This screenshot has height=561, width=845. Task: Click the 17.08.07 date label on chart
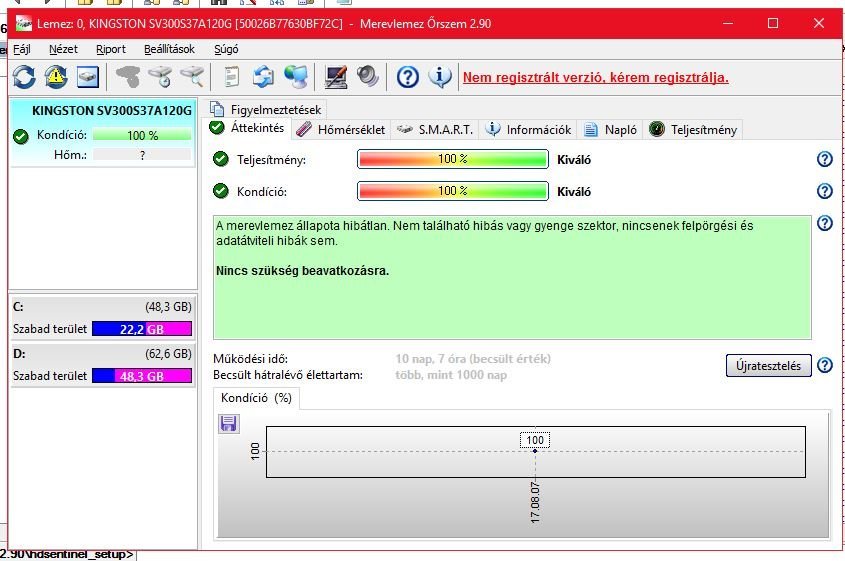(x=535, y=502)
